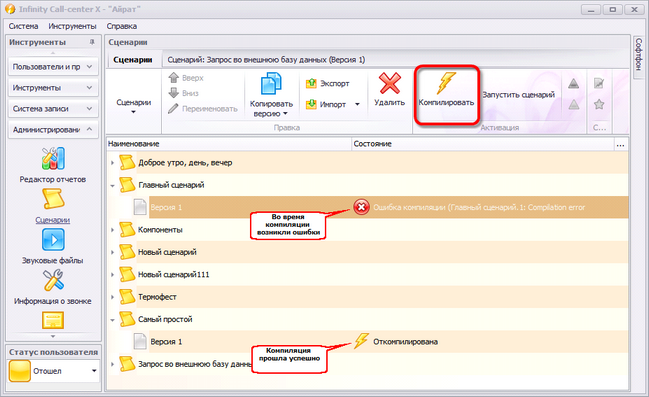Click the Компилировать lightning icon
The image size is (649, 397).
[x=446, y=83]
